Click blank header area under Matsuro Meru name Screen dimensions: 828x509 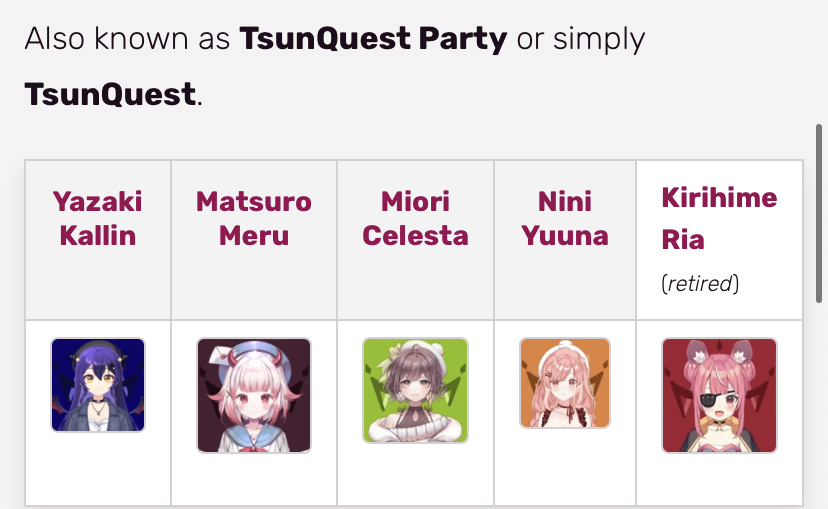click(254, 285)
